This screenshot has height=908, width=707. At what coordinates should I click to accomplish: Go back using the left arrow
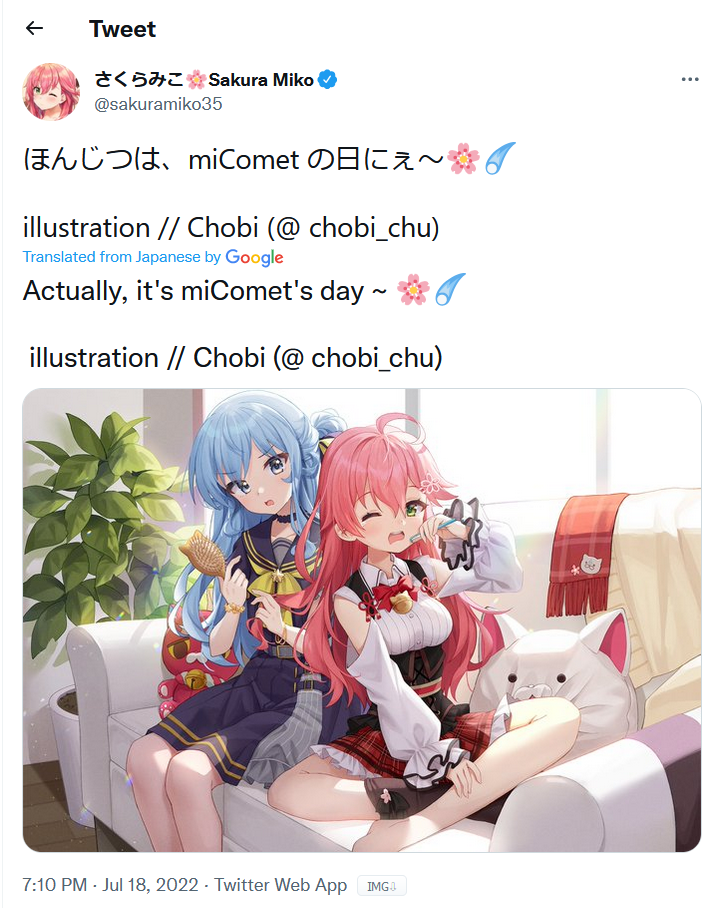(35, 28)
